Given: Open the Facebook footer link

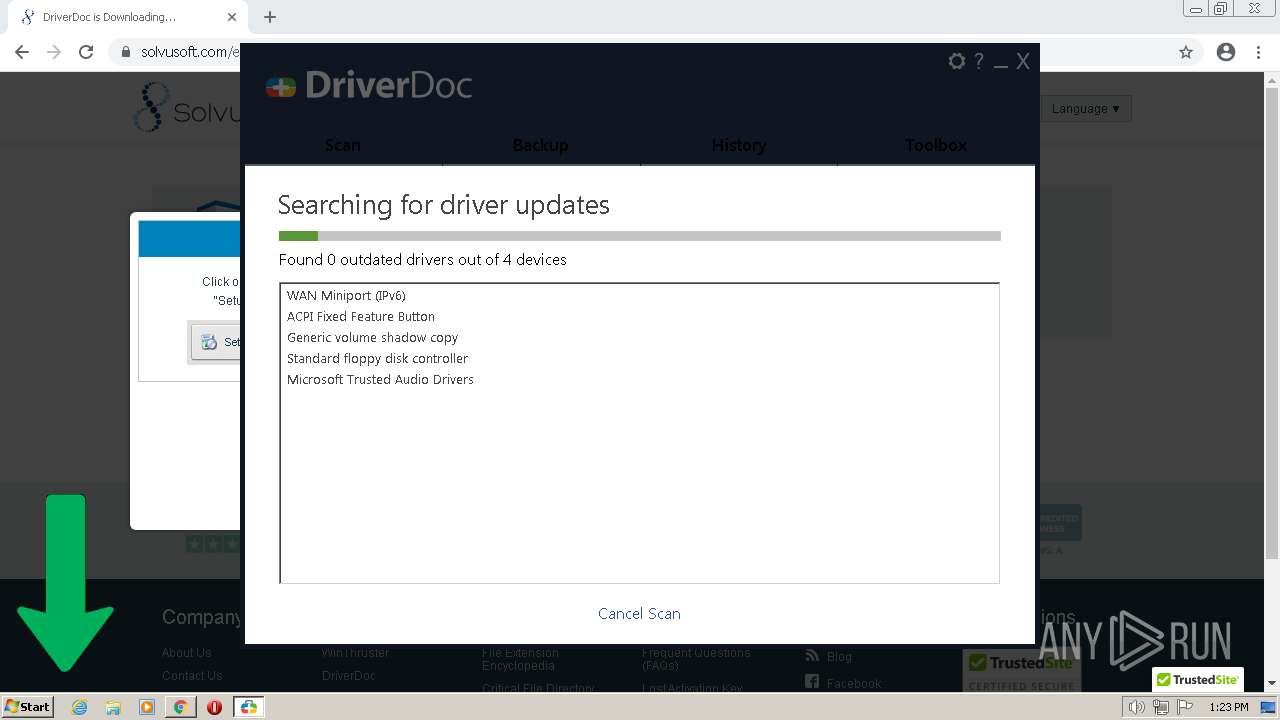Looking at the screenshot, I should pos(853,684).
